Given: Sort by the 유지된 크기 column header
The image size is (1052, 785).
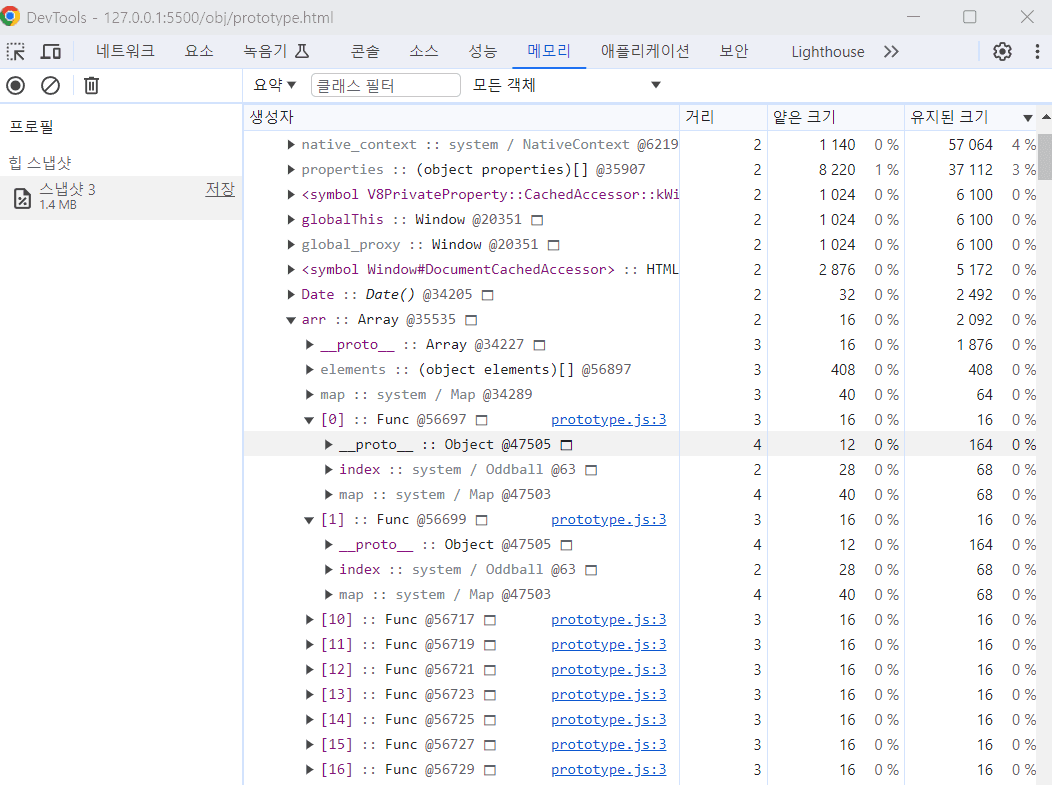Looking at the screenshot, I should 970,117.
